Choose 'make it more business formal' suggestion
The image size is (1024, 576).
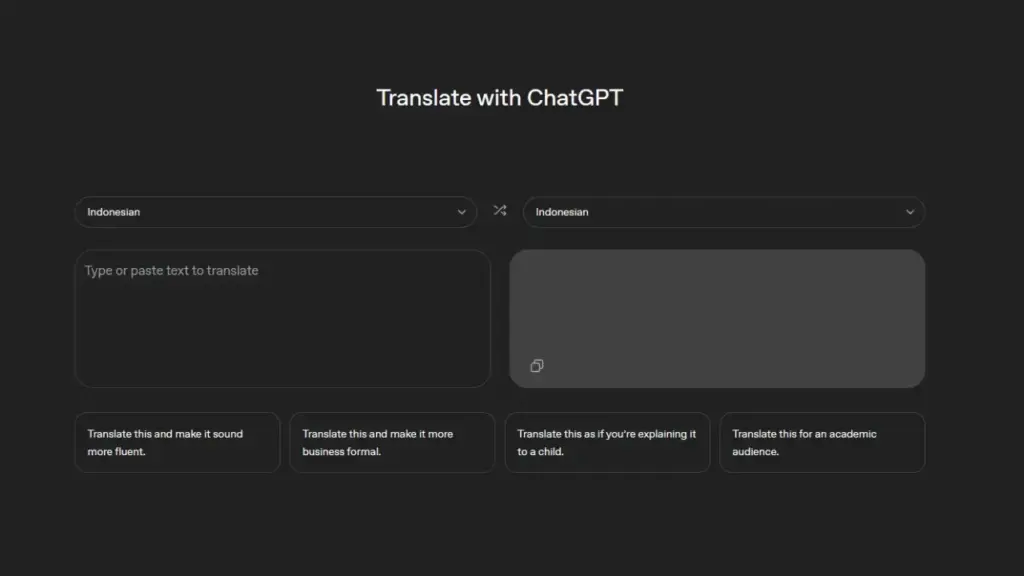(392, 442)
